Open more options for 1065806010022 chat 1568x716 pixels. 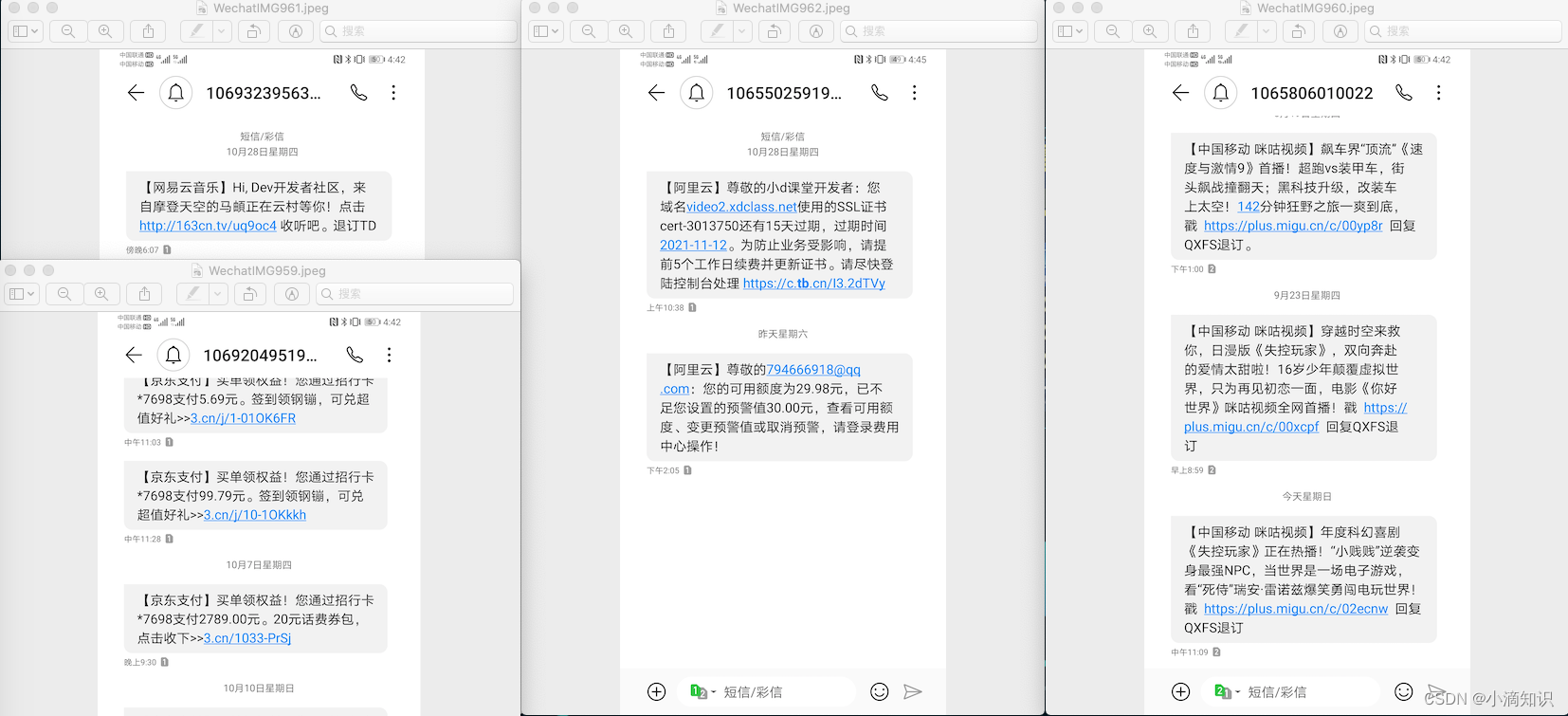(x=1438, y=93)
